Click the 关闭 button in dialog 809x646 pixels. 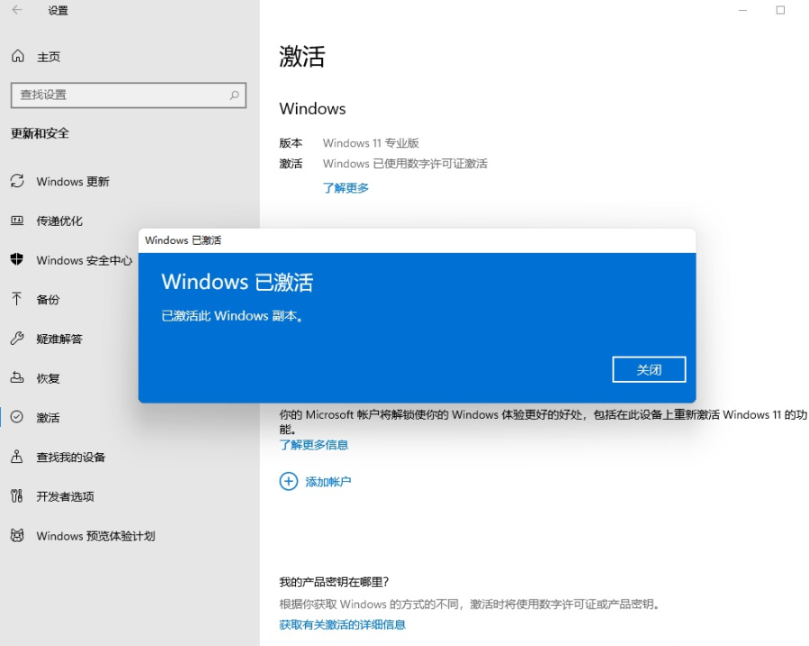[x=649, y=369]
